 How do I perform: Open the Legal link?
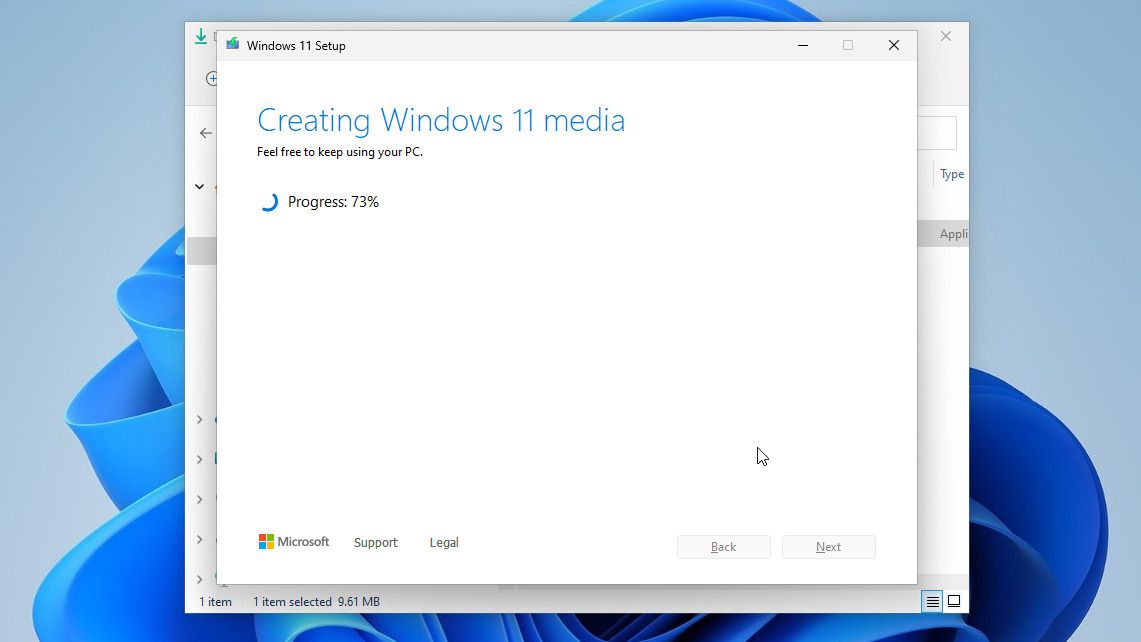(444, 542)
